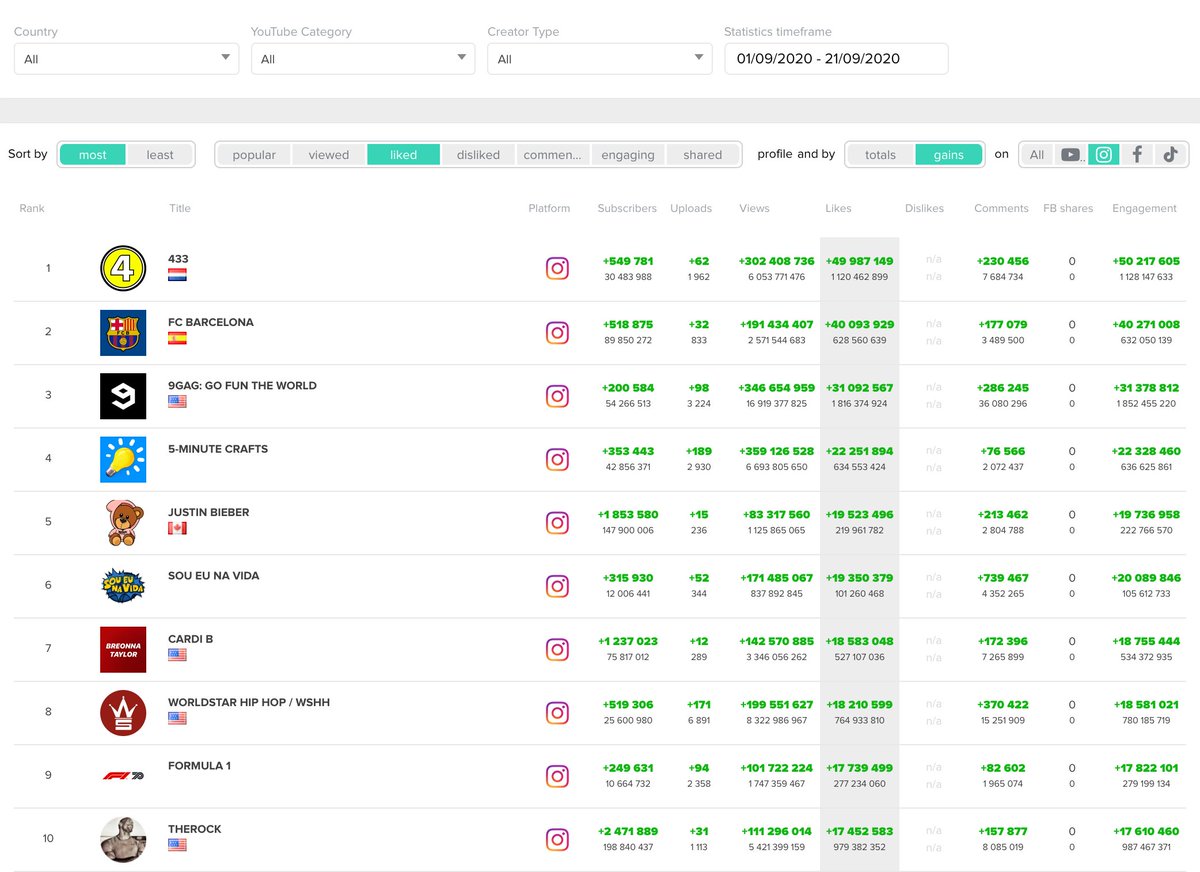Open YouTube Category dropdown
The image size is (1200, 872).
tap(363, 59)
